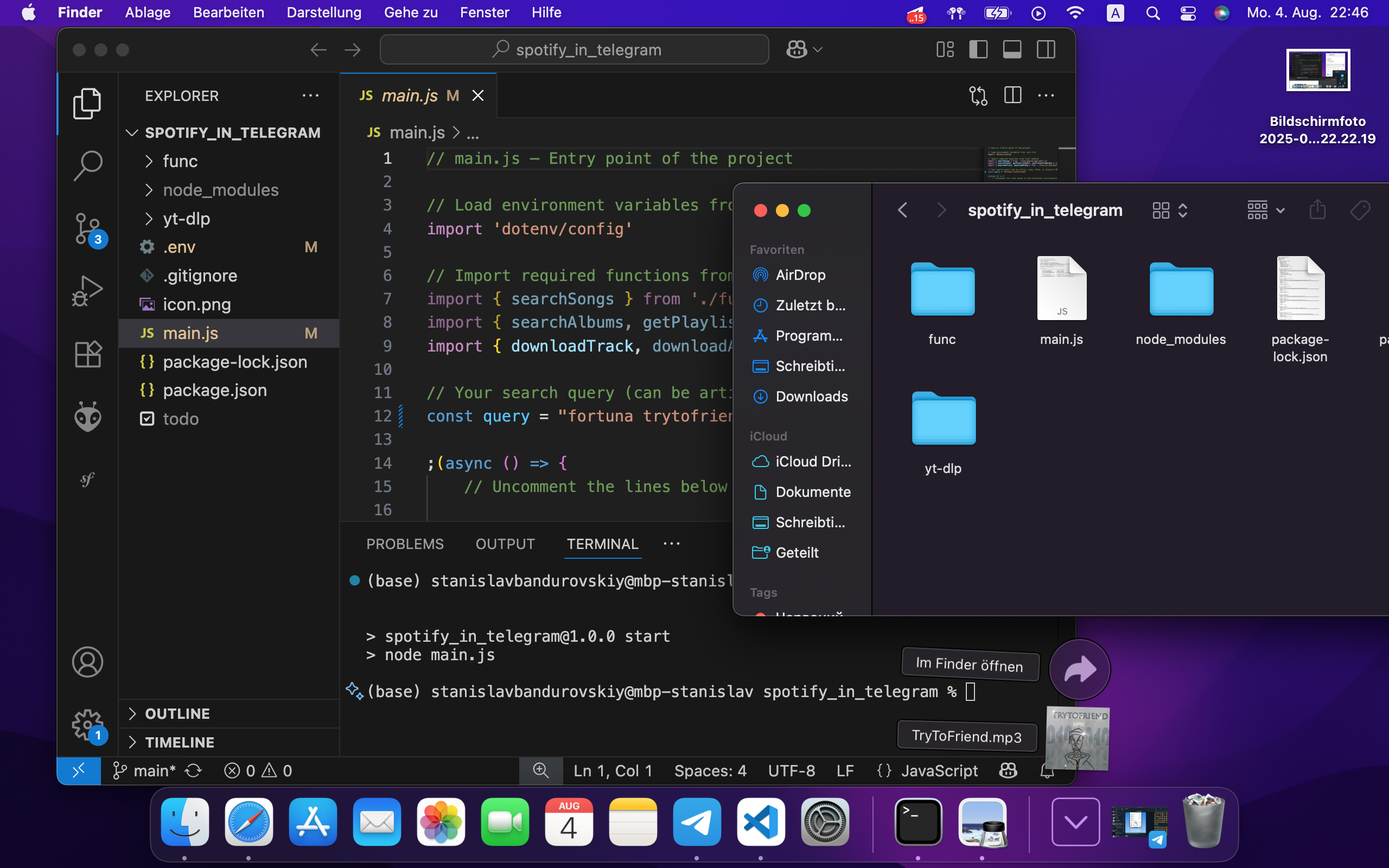Viewport: 1389px width, 868px height.
Task: Close the main.js editor tab
Action: 477,95
